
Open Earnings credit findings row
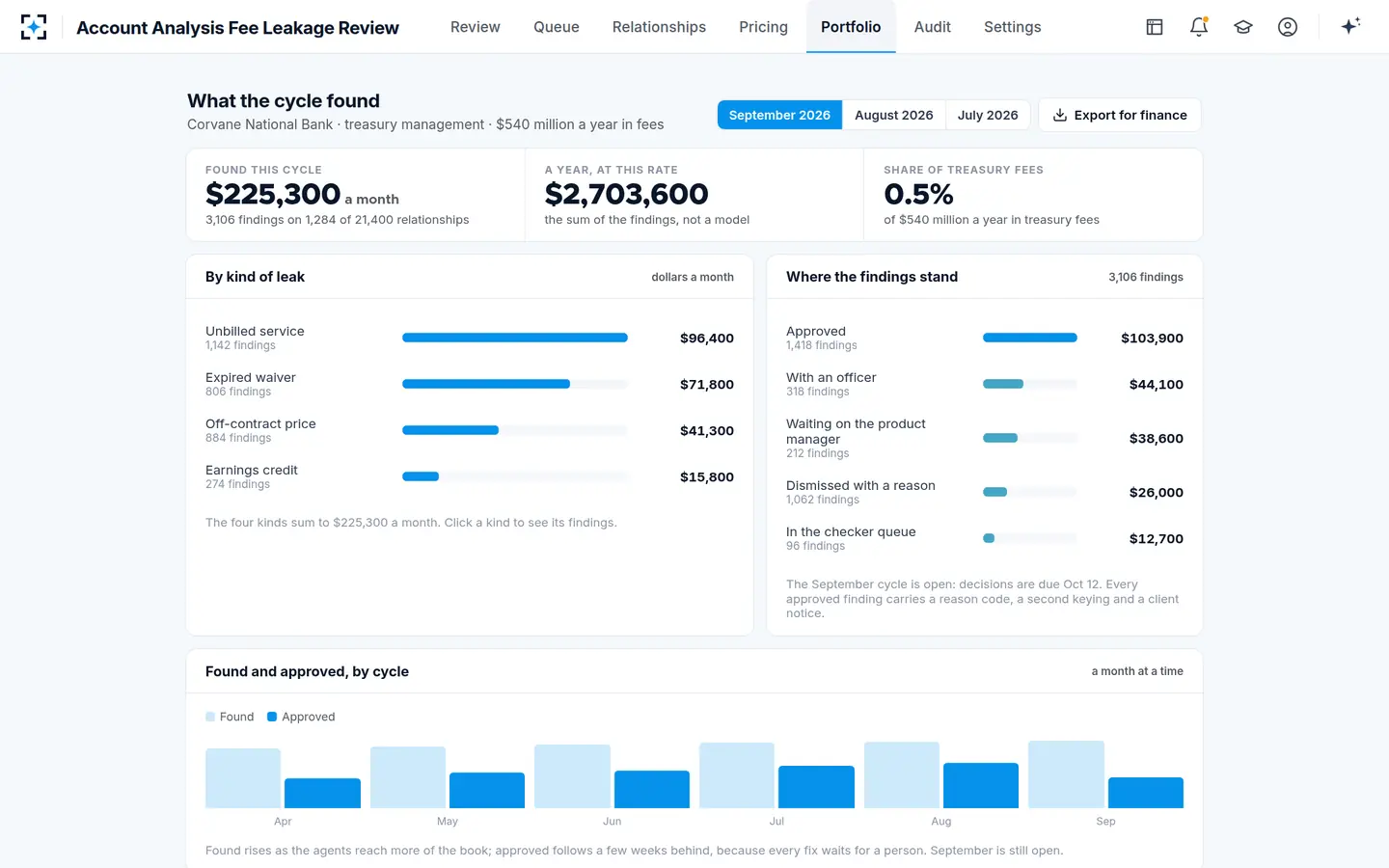pos(470,476)
